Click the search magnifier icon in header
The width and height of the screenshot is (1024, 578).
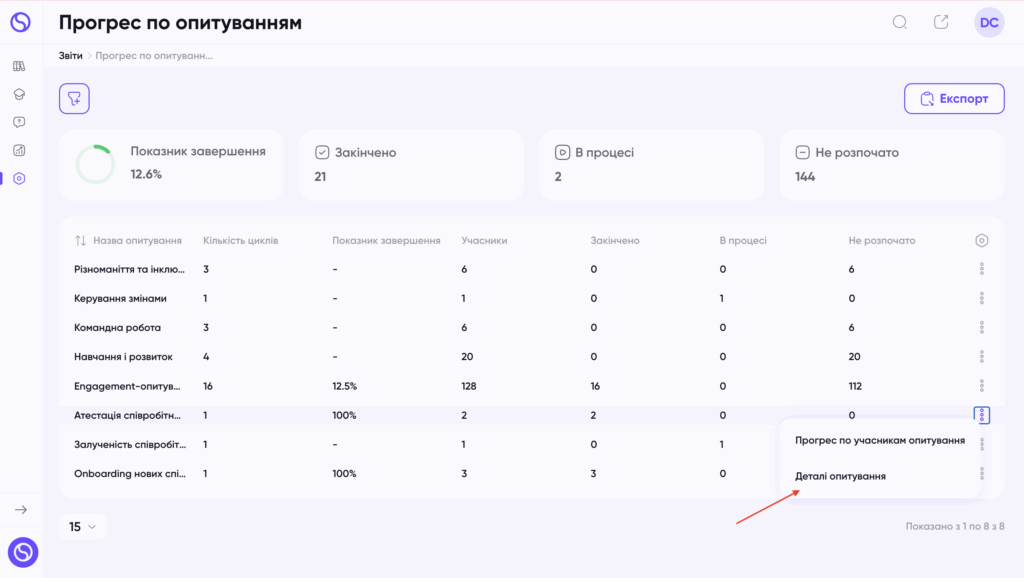[x=900, y=22]
